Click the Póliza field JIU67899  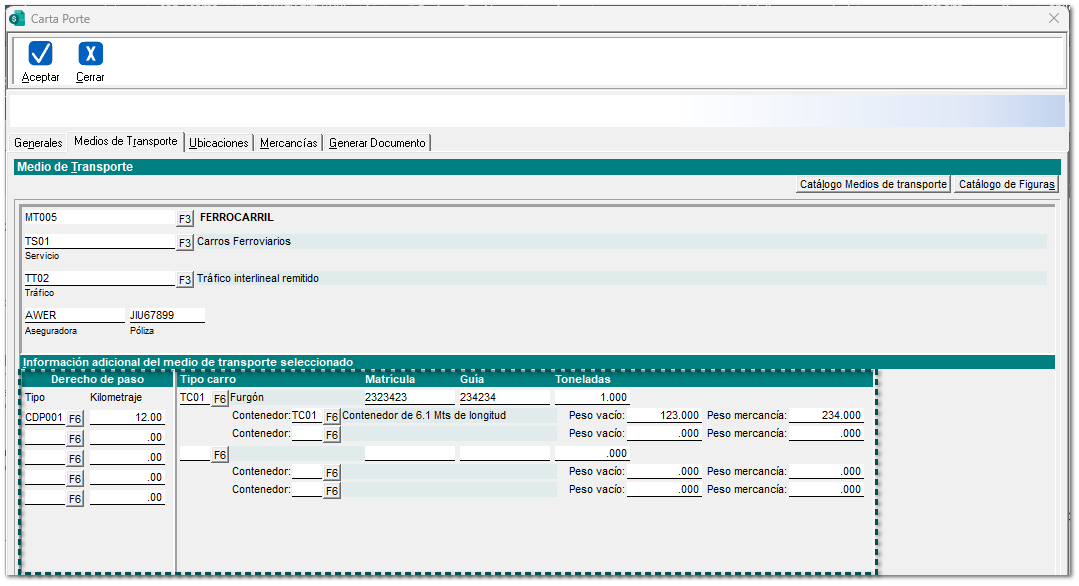(165, 316)
